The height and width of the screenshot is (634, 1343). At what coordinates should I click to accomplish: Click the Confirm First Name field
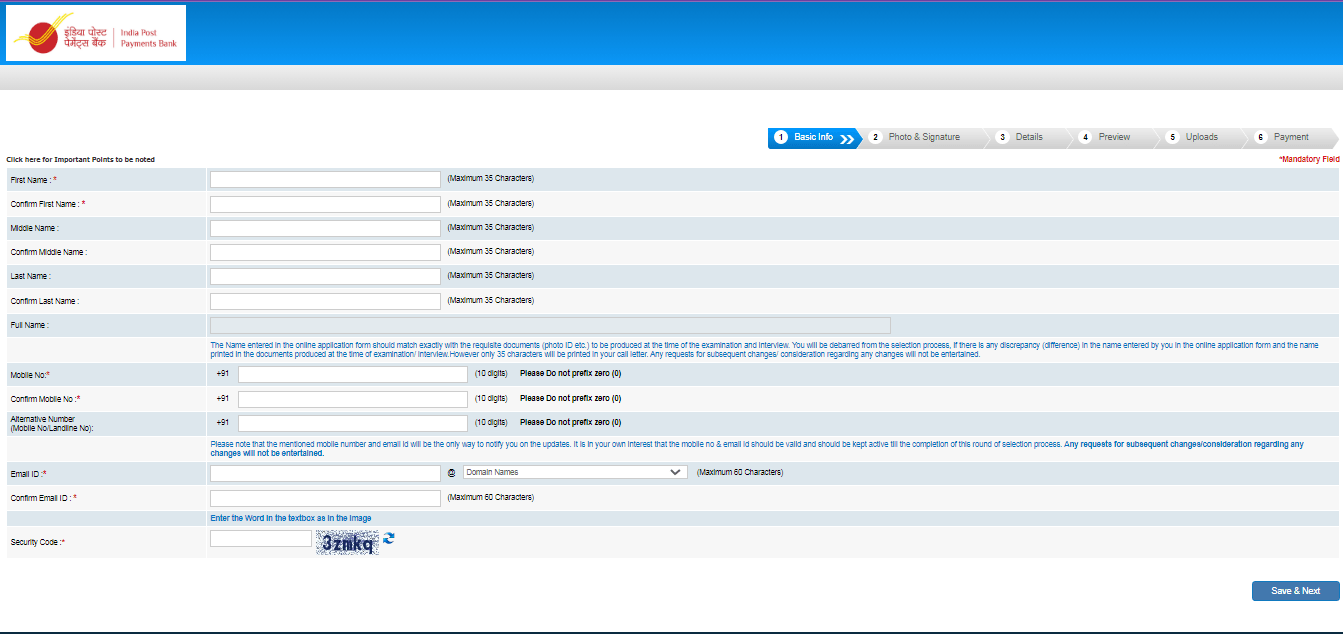coord(325,204)
